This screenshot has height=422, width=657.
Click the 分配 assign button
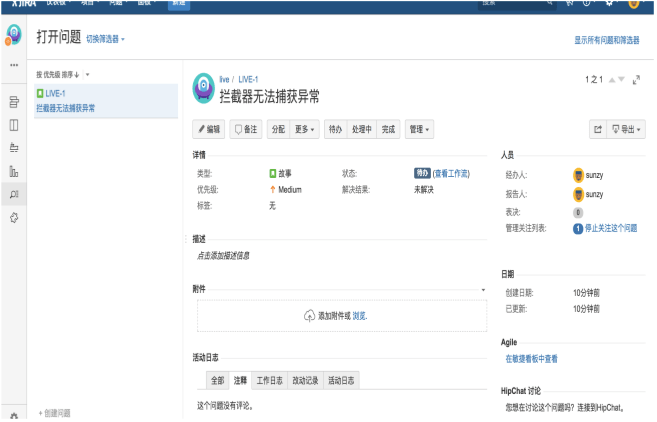click(279, 129)
